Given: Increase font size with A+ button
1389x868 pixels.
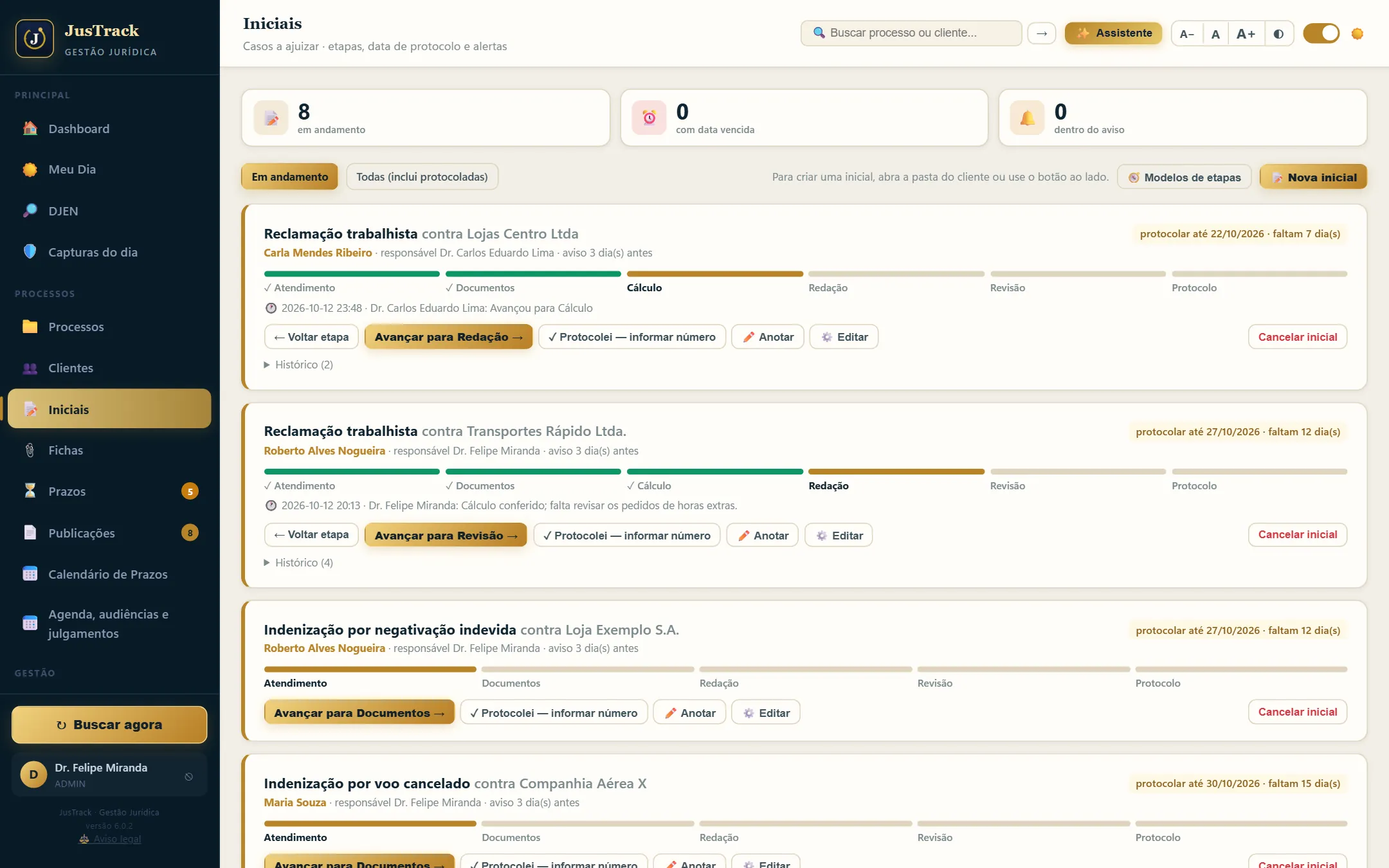Looking at the screenshot, I should [1246, 33].
